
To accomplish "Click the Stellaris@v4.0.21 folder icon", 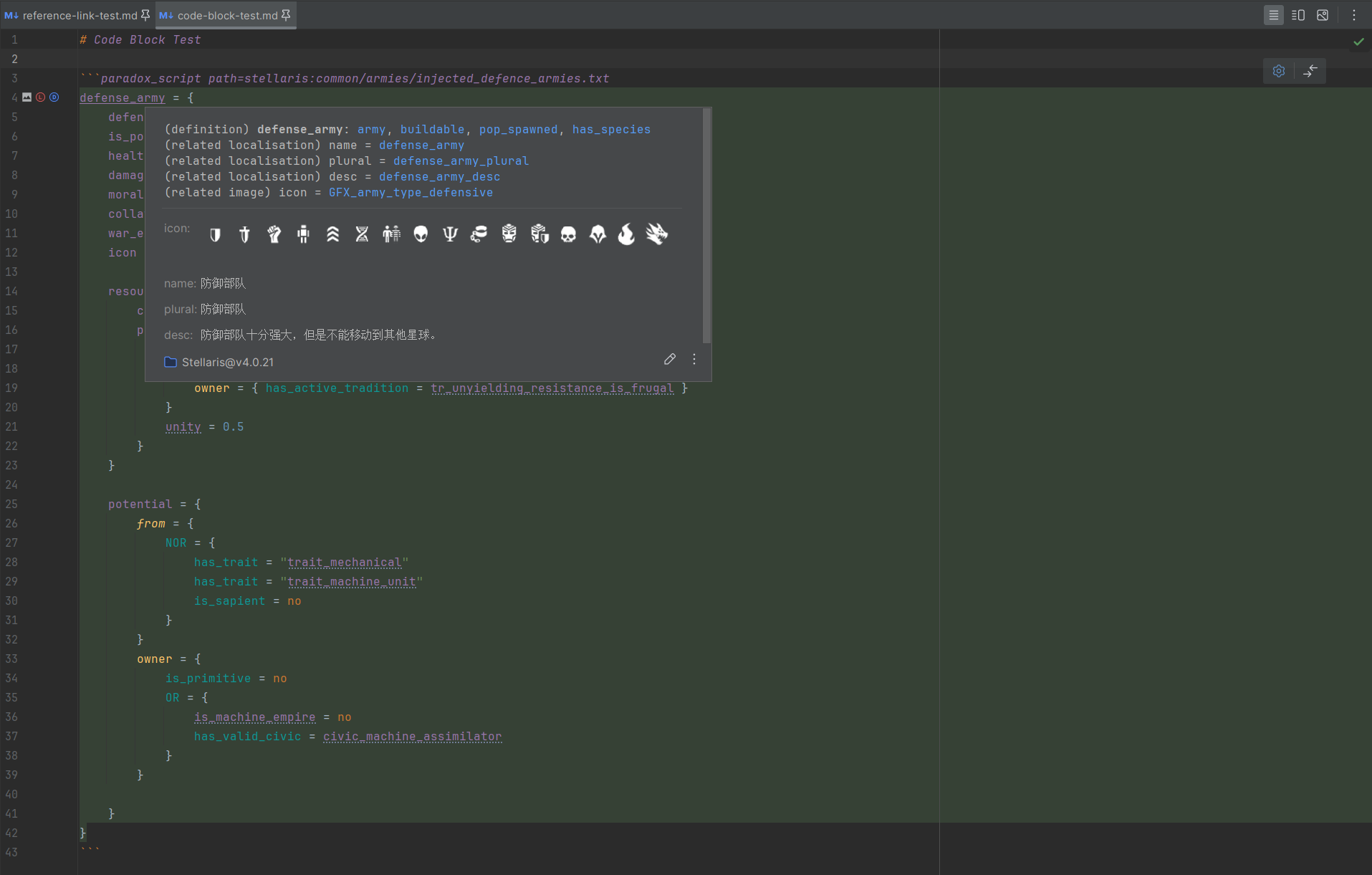I will [171, 362].
